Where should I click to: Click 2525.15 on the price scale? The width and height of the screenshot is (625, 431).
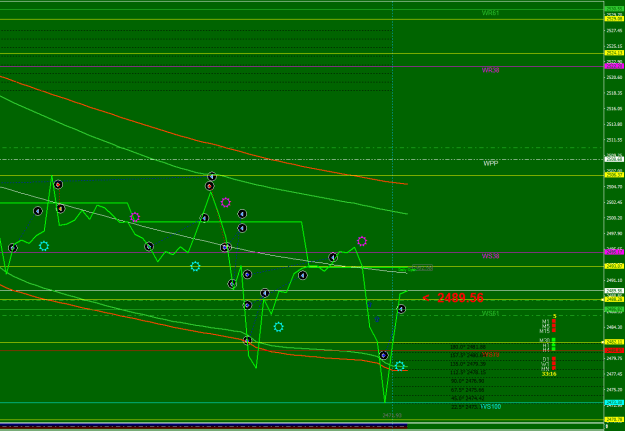click(614, 46)
